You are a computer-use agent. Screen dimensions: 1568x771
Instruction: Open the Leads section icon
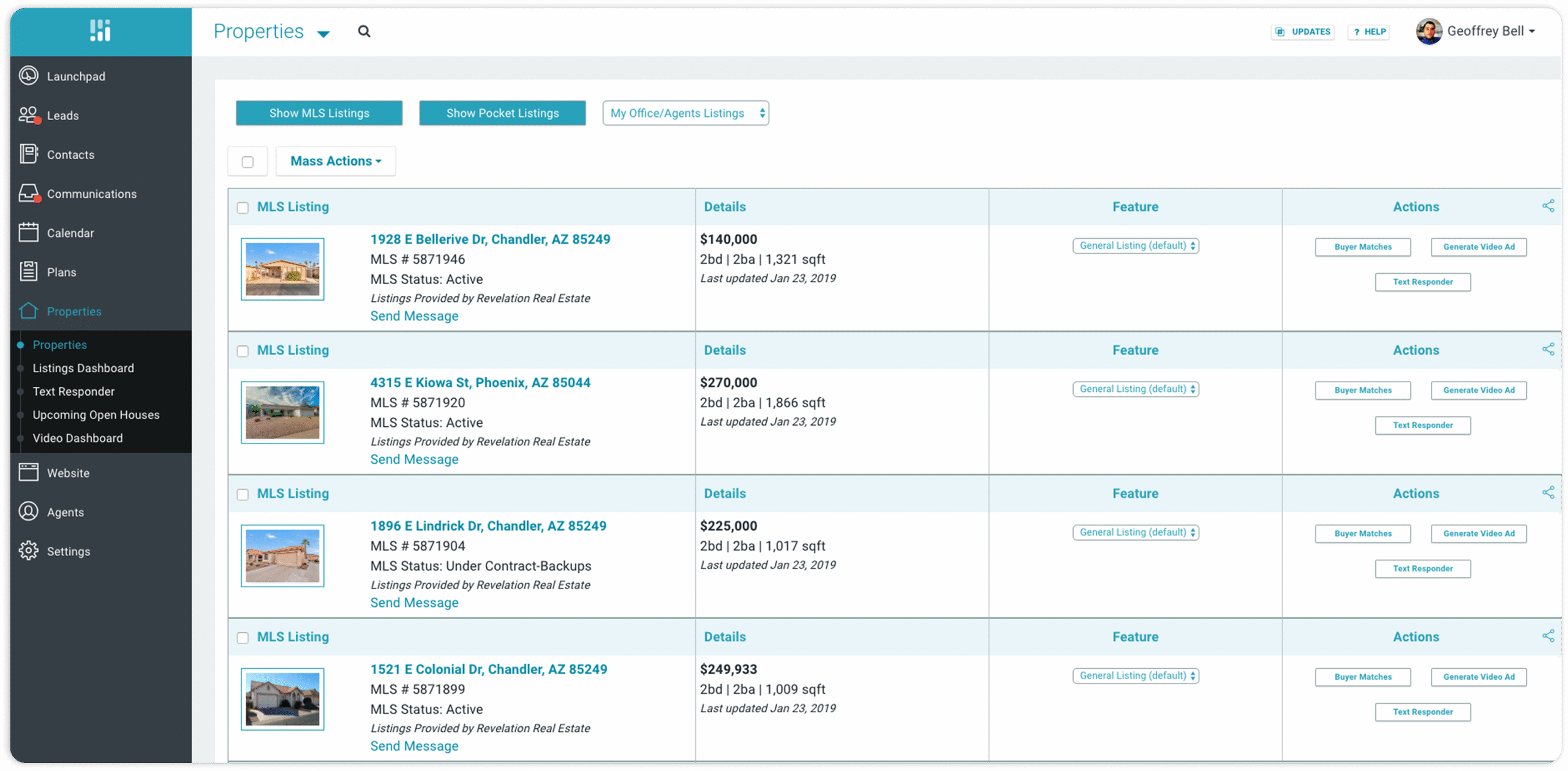(28, 115)
